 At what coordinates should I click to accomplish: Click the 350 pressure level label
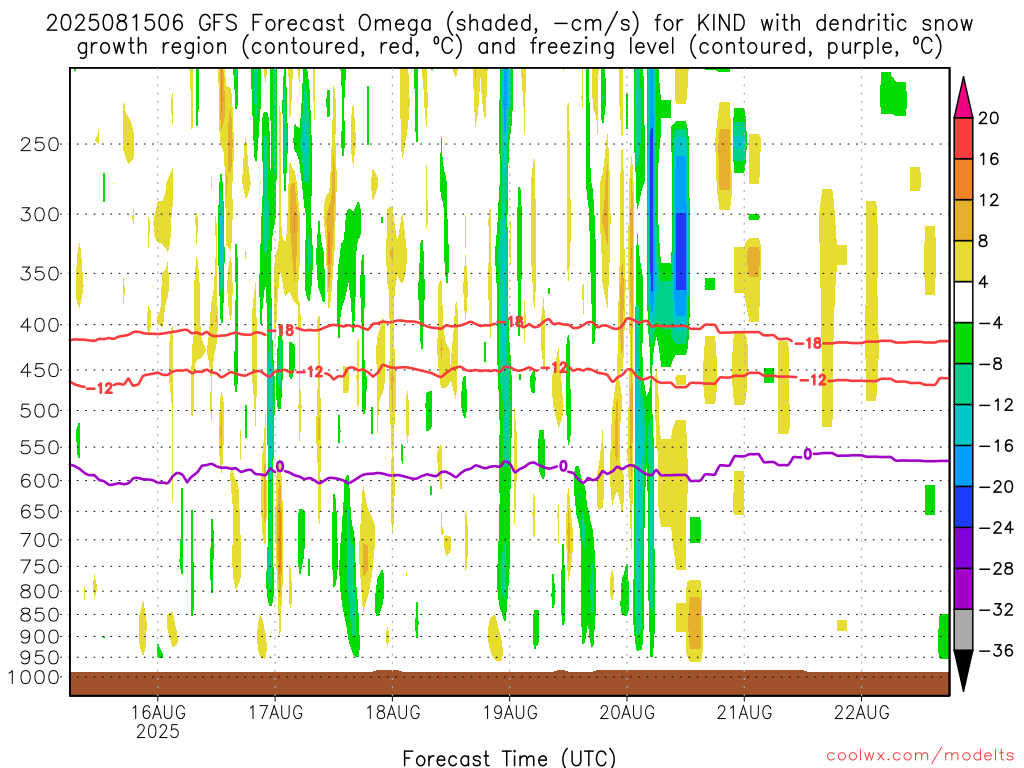pyautogui.click(x=40, y=274)
